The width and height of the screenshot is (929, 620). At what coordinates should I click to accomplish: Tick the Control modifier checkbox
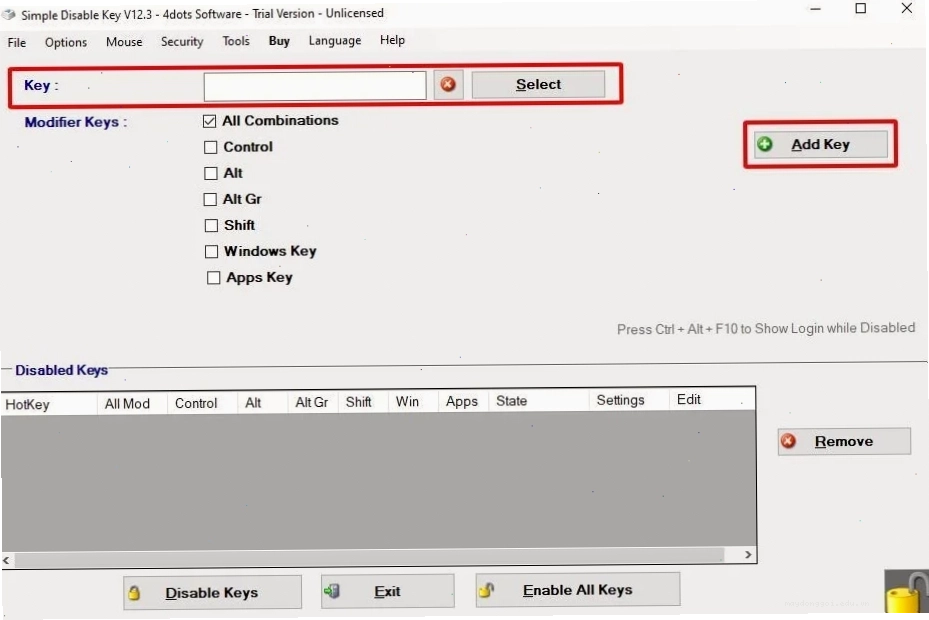coord(210,147)
